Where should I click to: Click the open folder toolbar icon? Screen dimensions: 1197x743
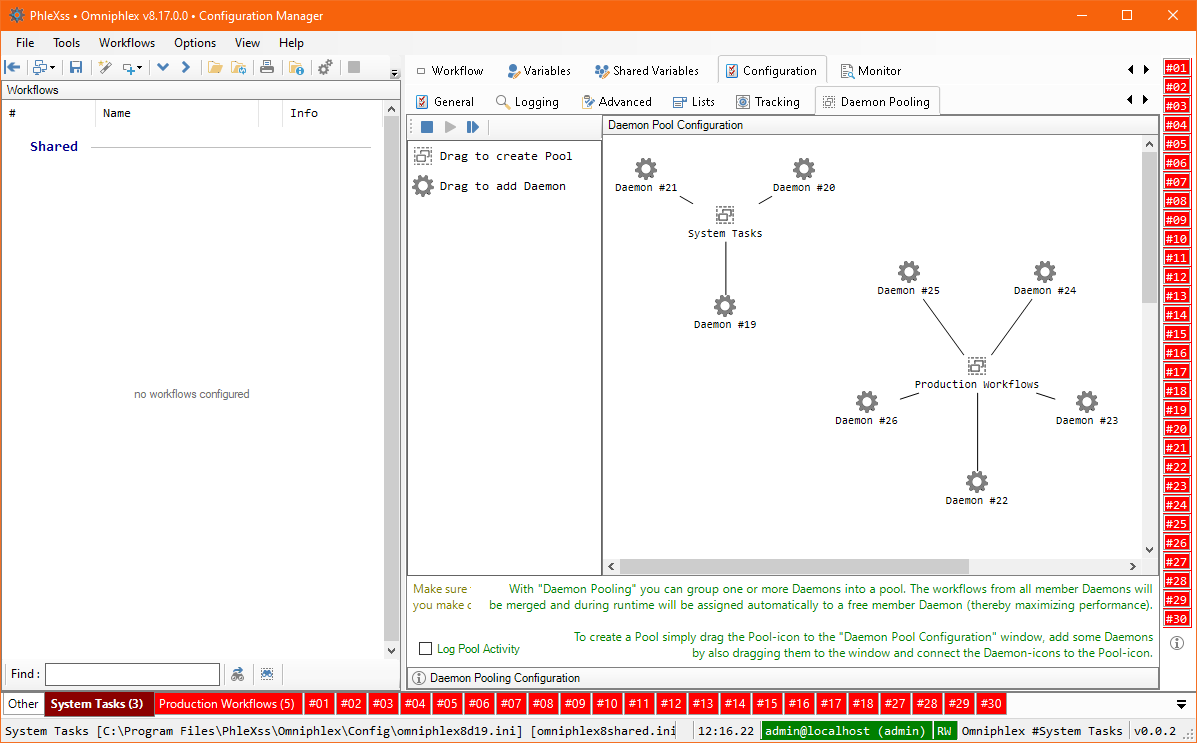coord(215,67)
